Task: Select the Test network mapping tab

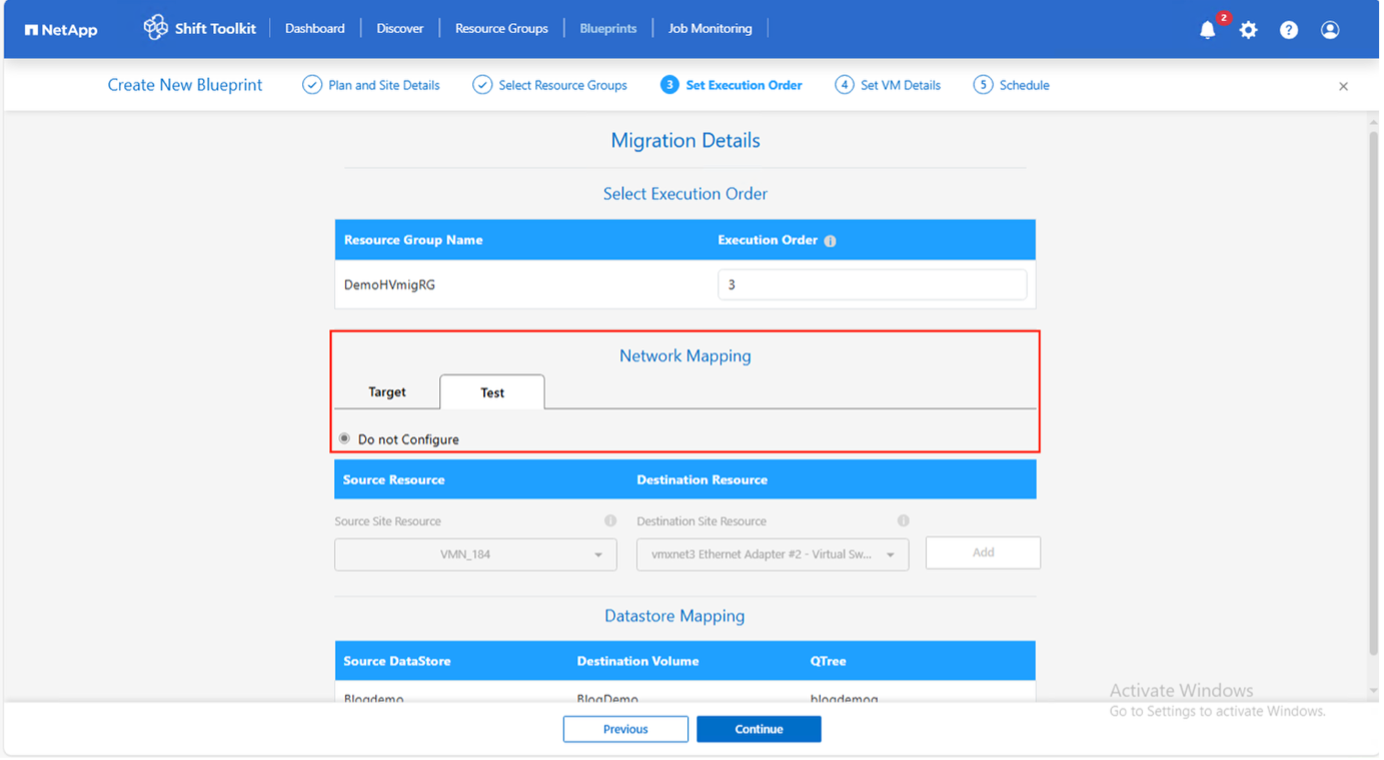Action: (x=492, y=393)
